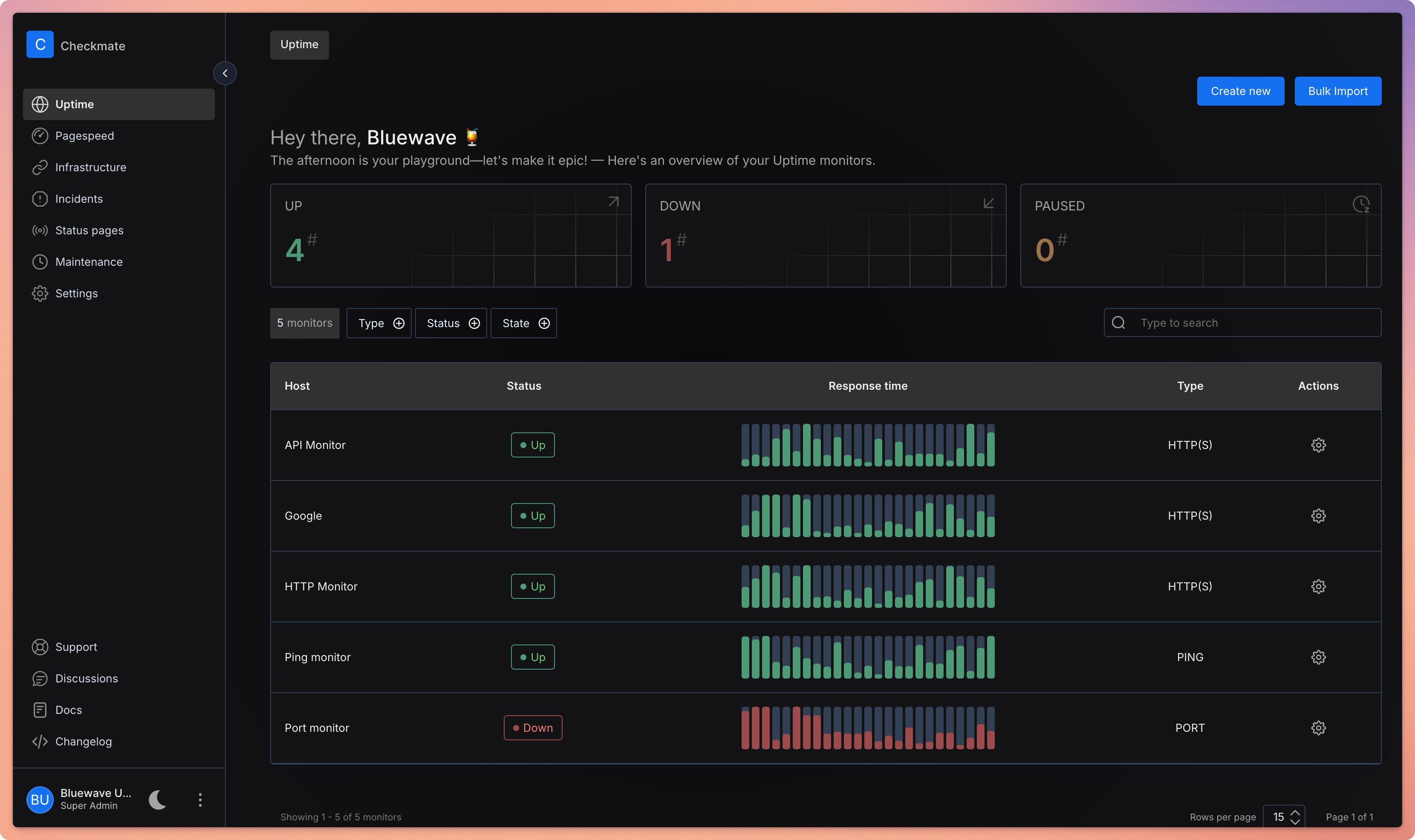Click the Create new button

[1240, 91]
